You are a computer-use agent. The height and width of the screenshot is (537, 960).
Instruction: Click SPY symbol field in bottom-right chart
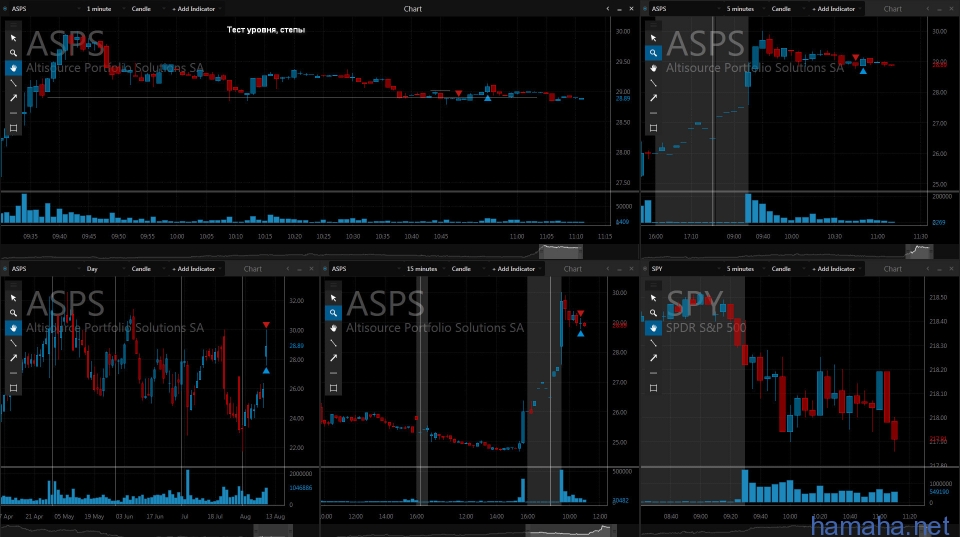point(684,269)
